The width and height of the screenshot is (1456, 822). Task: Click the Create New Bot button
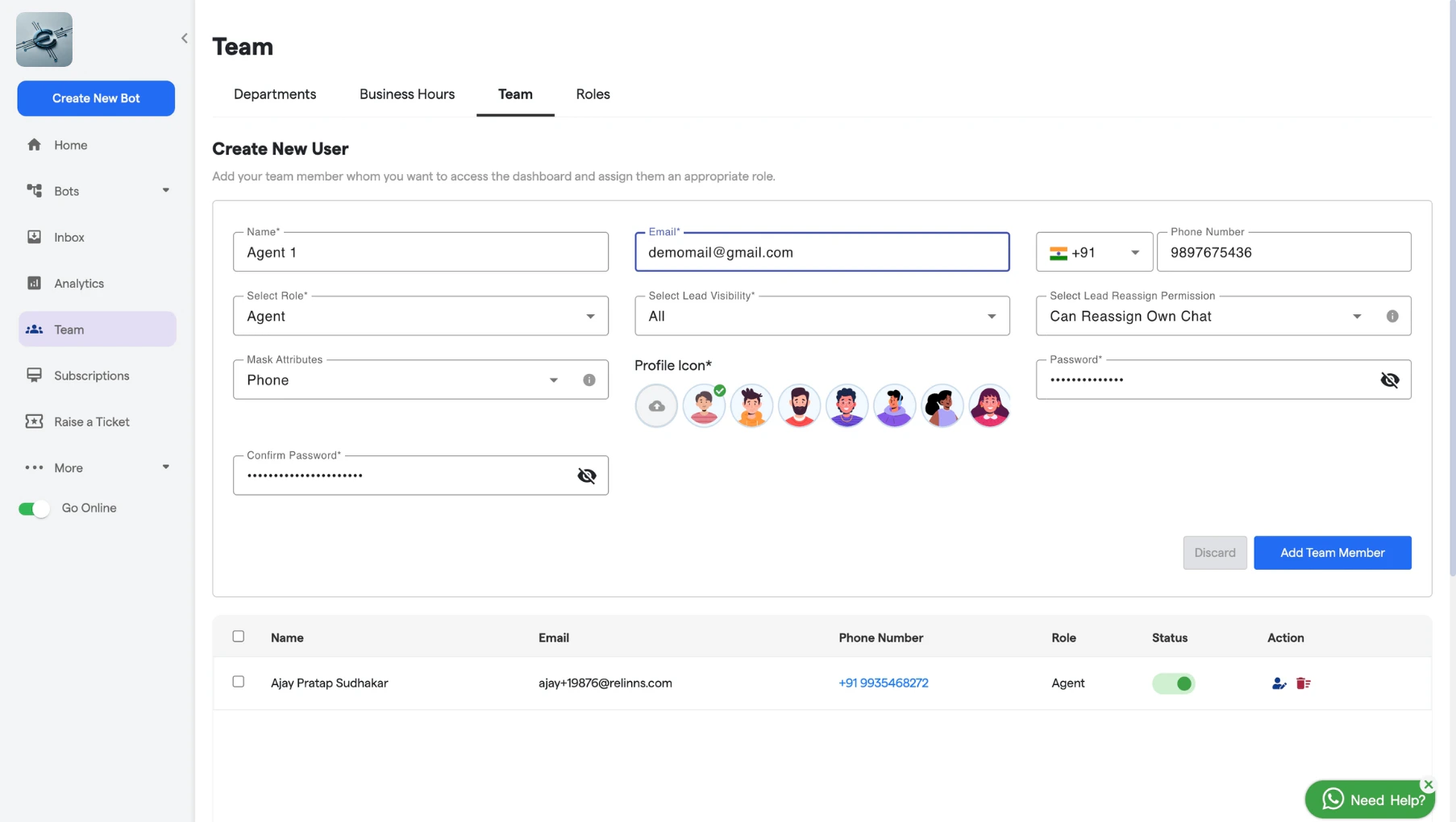(x=96, y=98)
